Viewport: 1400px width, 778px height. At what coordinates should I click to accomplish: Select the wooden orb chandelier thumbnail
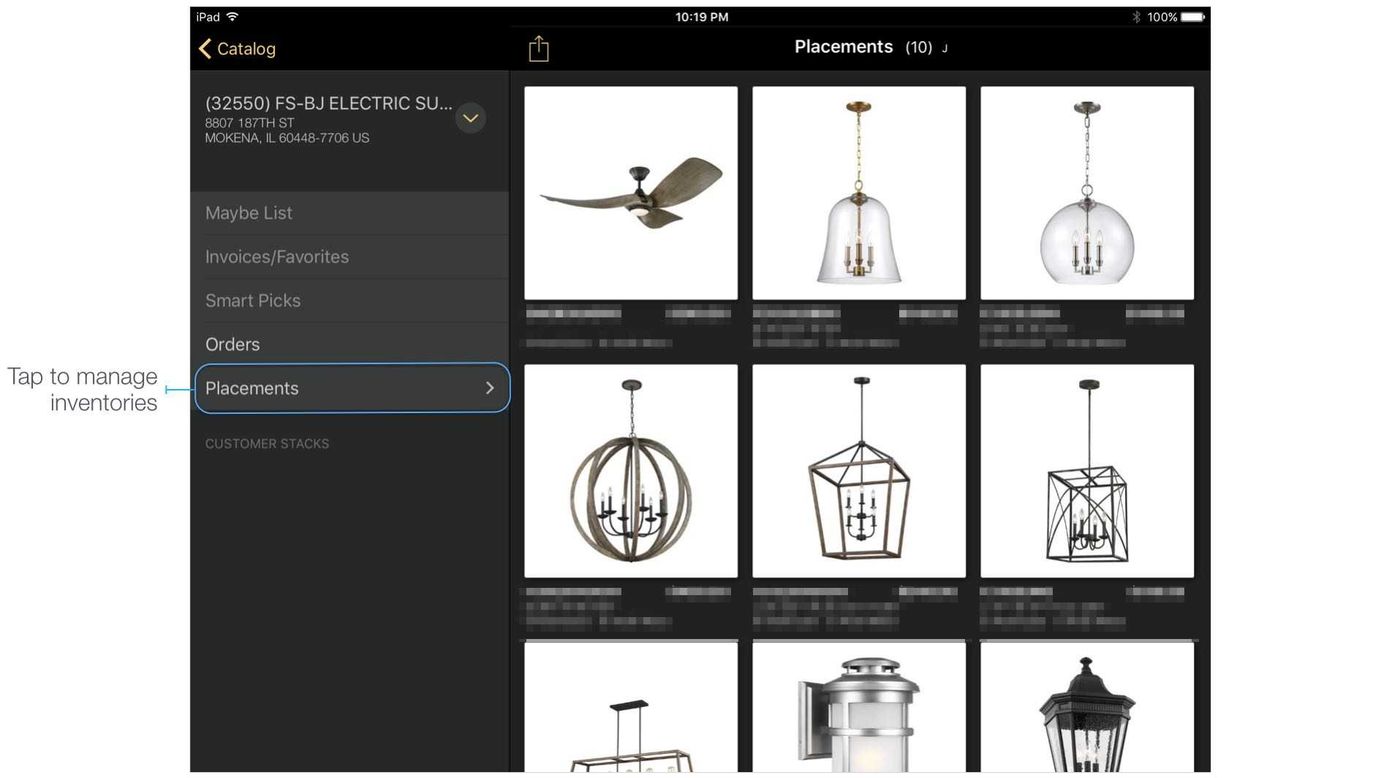click(x=631, y=471)
